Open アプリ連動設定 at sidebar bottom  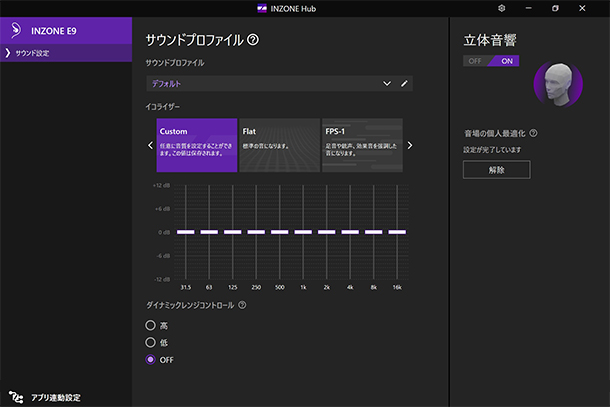[56, 398]
